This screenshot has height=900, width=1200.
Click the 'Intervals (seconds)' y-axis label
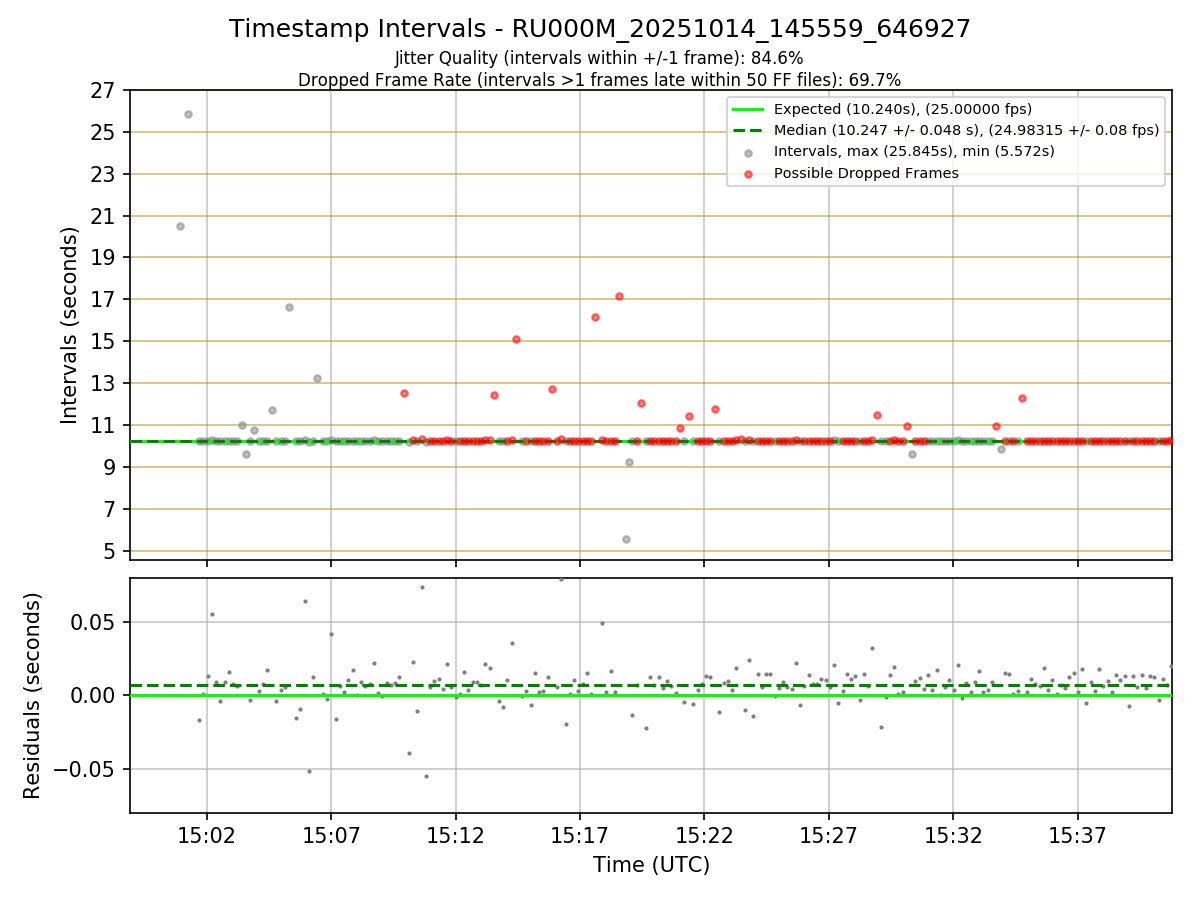click(70, 325)
